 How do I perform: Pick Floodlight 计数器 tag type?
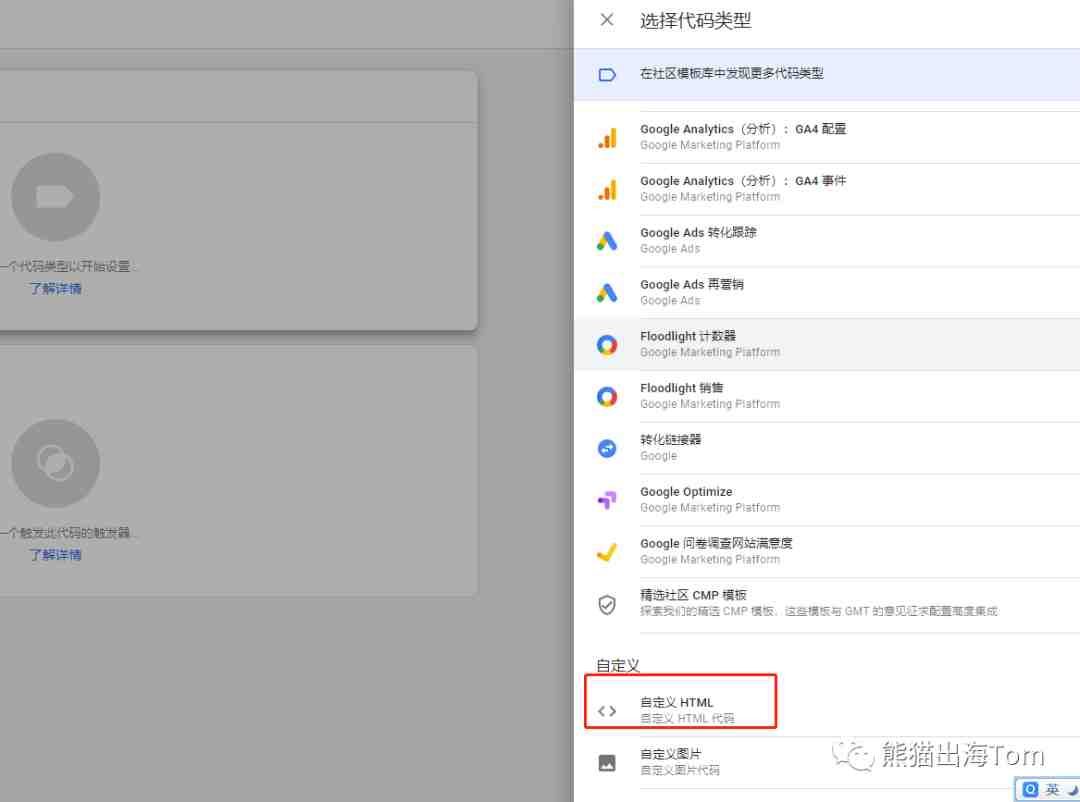point(827,345)
